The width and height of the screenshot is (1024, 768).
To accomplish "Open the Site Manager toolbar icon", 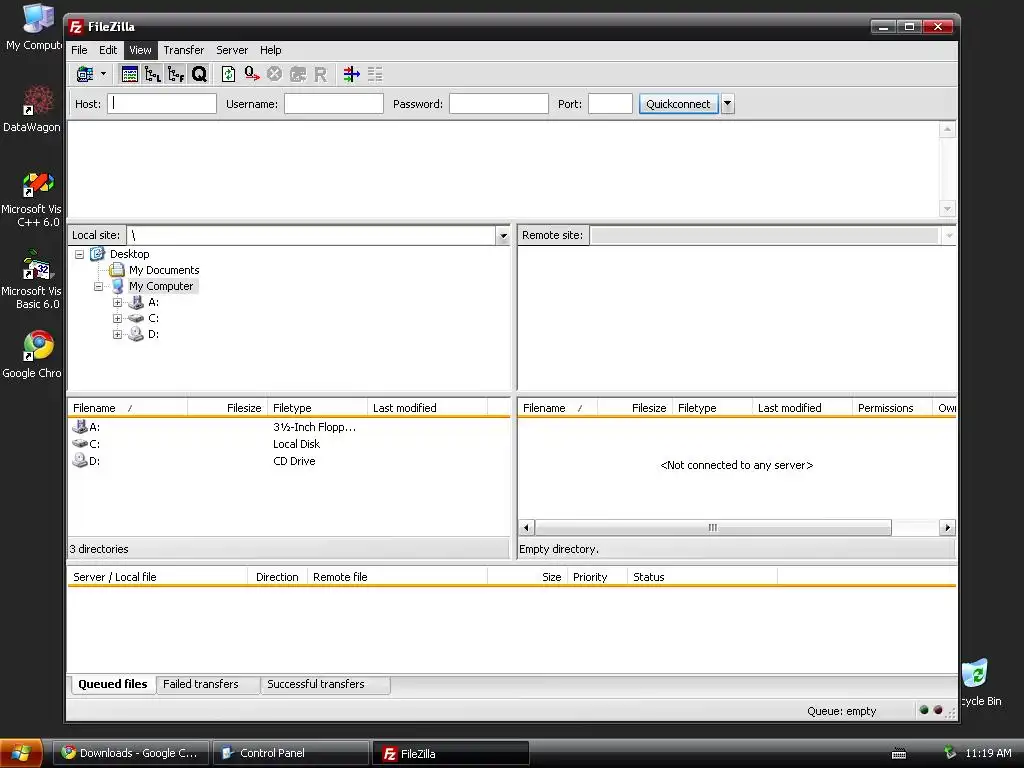I will tap(85, 74).
